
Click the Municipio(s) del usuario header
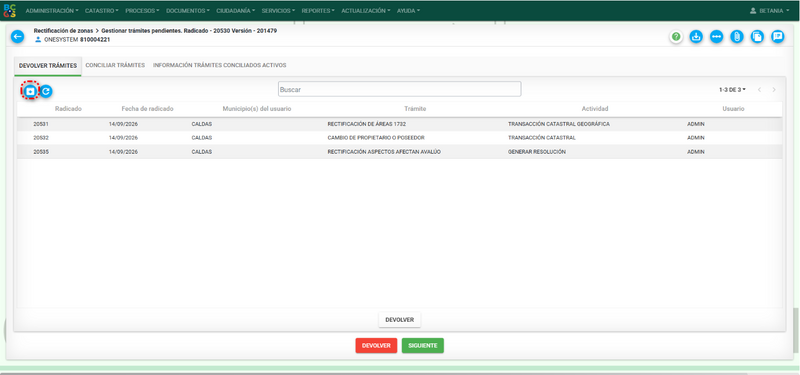(257, 109)
